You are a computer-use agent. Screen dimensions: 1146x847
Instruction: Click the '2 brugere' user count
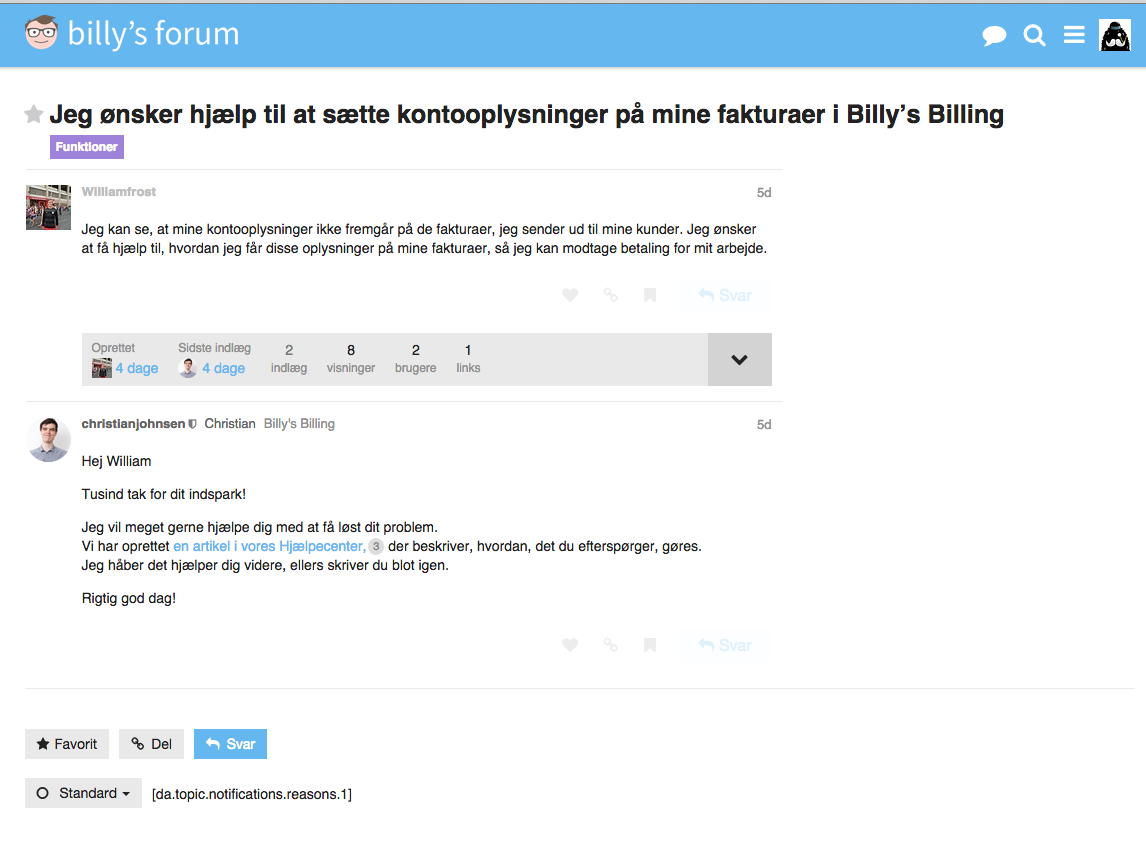[415, 359]
